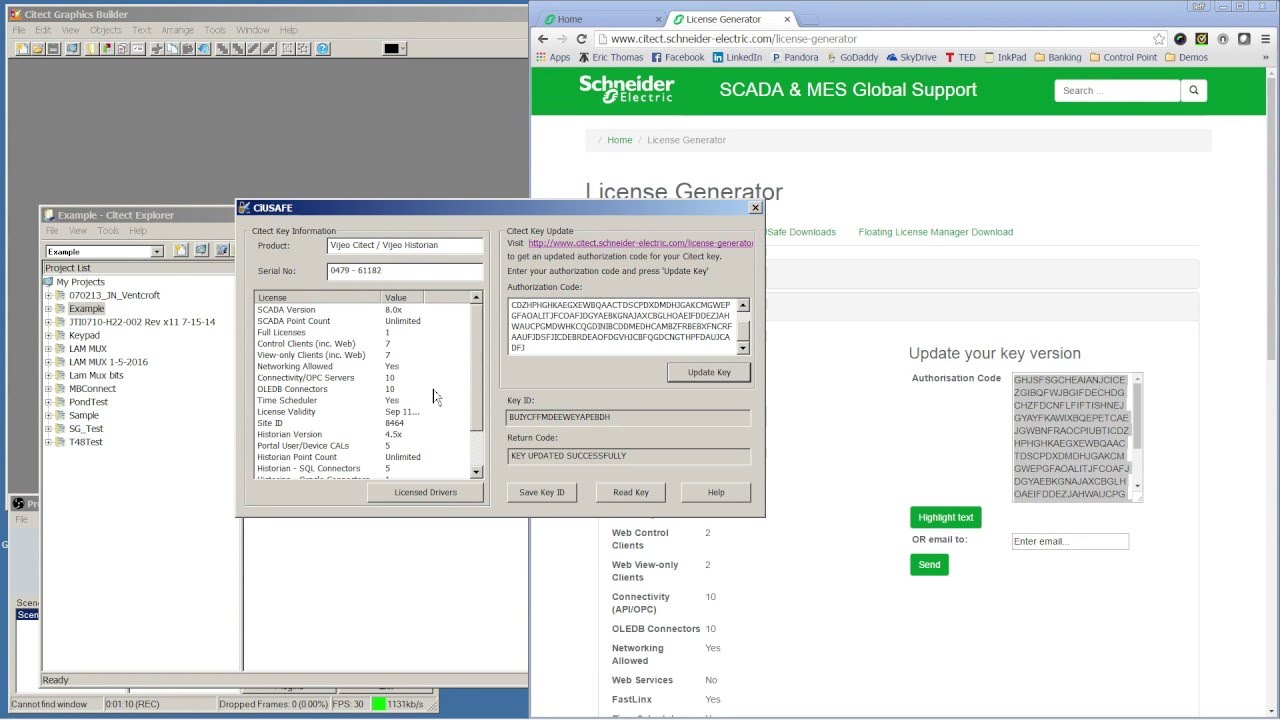Click Home breadcrumb link on web page
Image resolution: width=1280 pixels, height=720 pixels.
(x=619, y=140)
